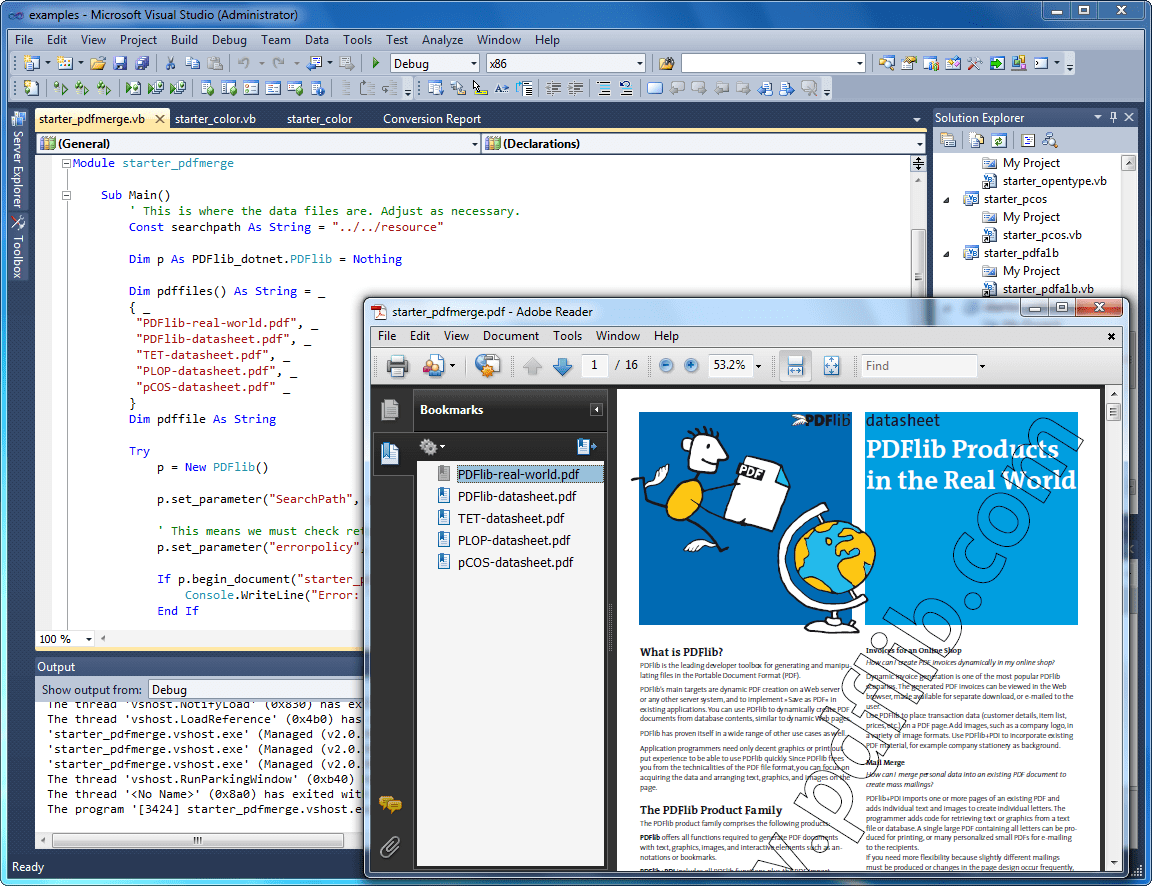Open Properties Window icon in Visual Studio toolbar

tap(908, 64)
